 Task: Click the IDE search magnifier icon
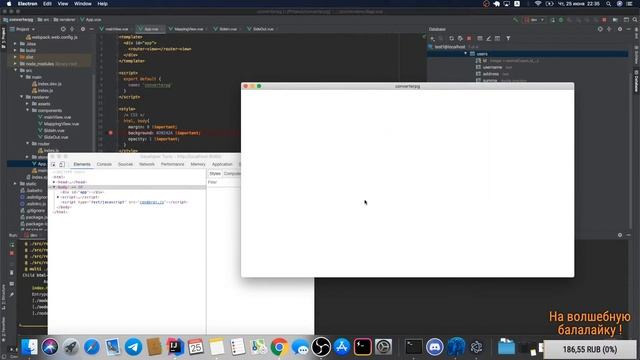coord(635,20)
